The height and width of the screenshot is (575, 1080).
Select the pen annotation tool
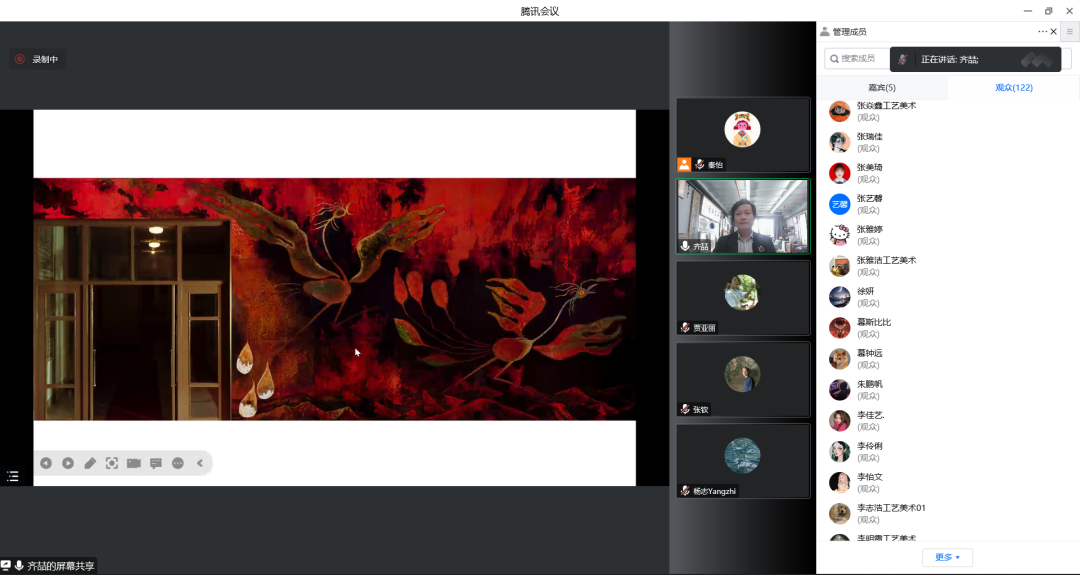[x=90, y=463]
